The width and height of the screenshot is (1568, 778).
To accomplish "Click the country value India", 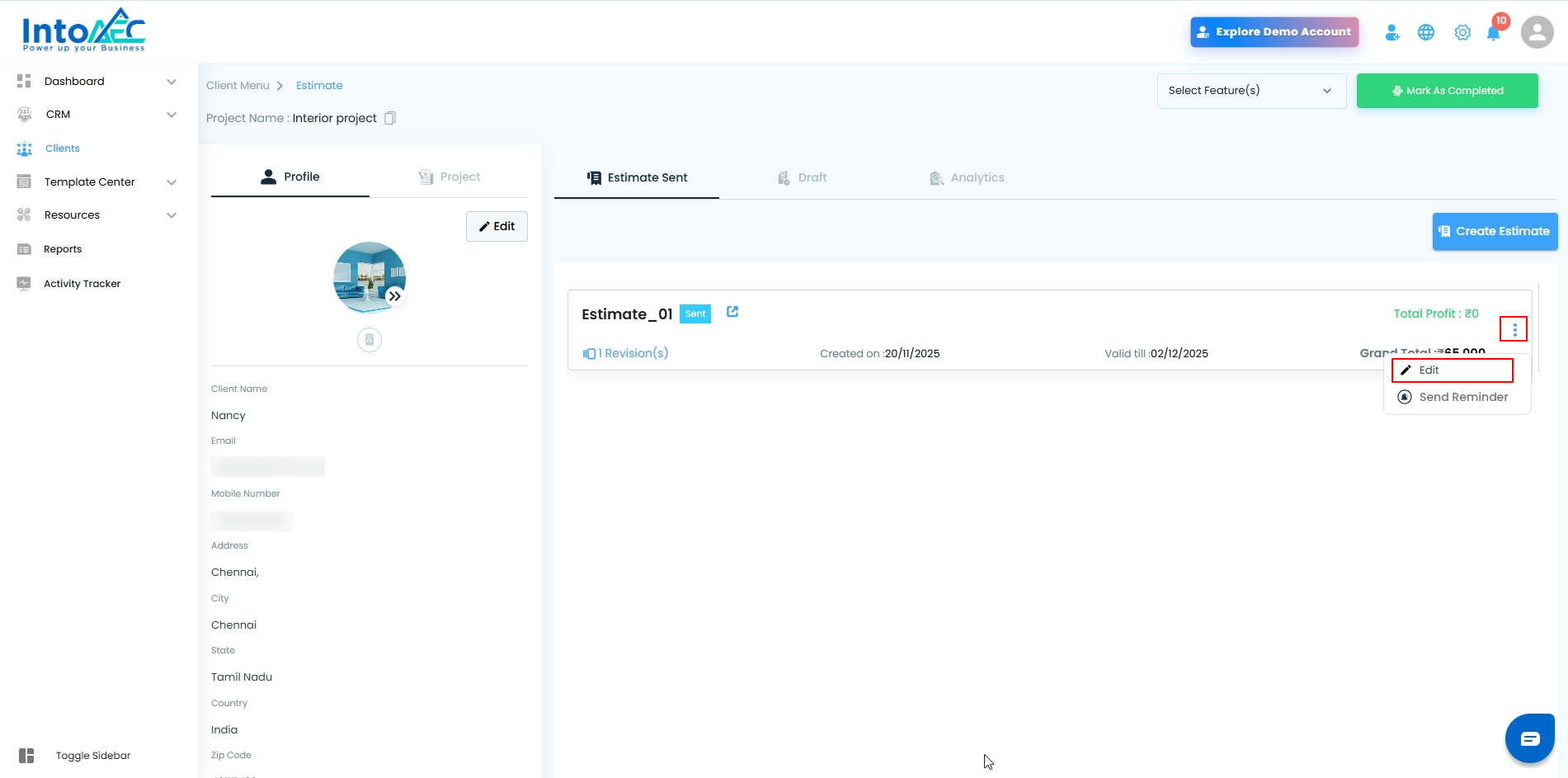I will coord(224,730).
